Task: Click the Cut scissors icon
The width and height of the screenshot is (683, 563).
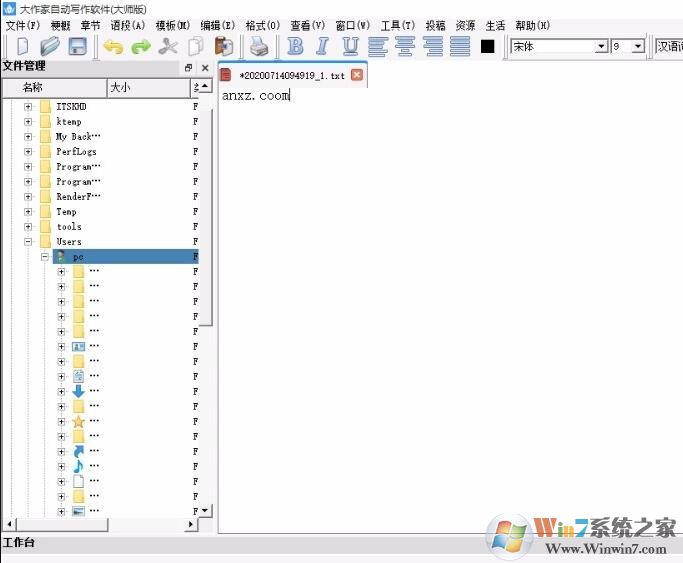Action: pyautogui.click(x=168, y=46)
